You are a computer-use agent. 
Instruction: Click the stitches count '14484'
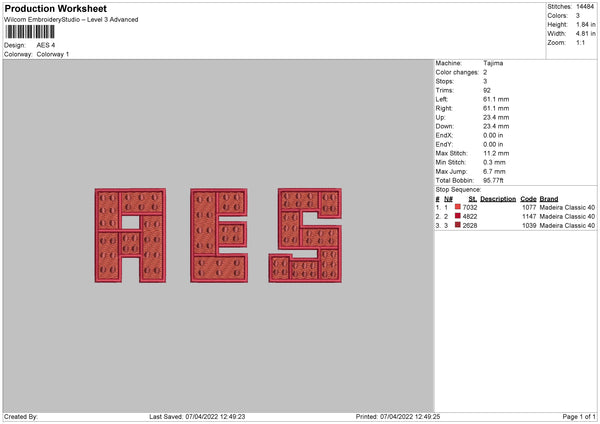[585, 7]
